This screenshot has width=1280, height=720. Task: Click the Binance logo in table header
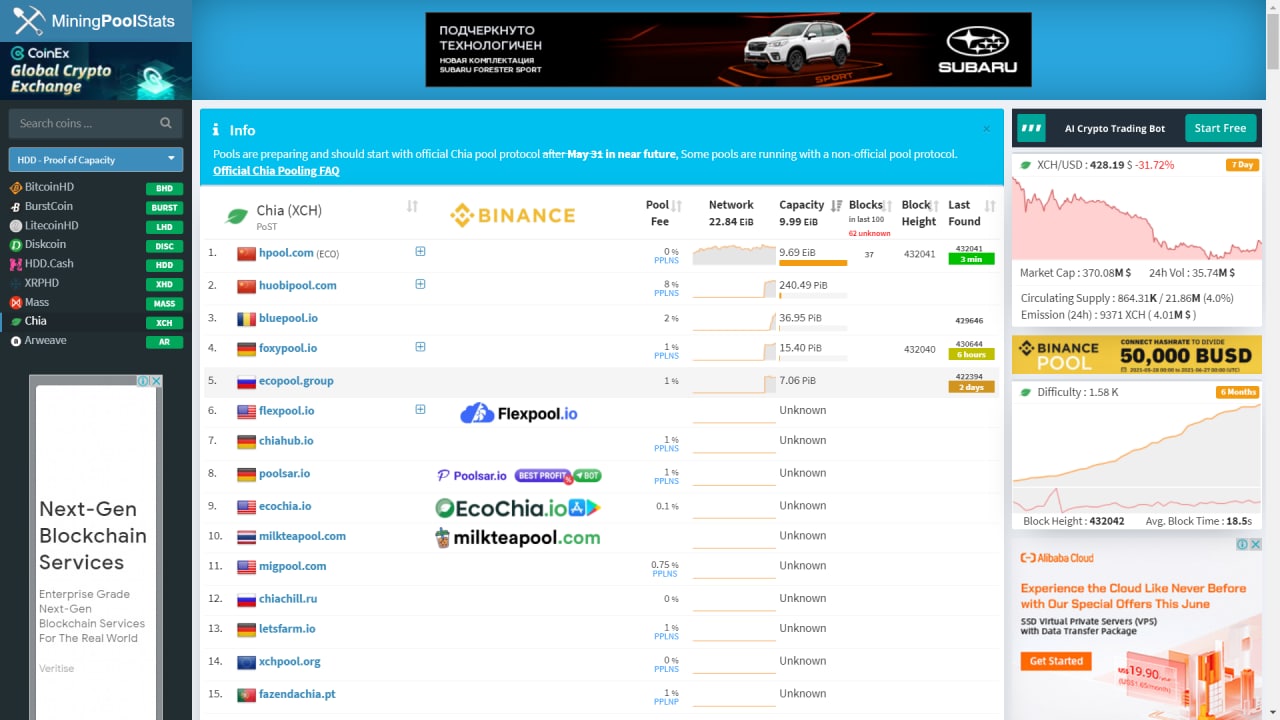513,215
